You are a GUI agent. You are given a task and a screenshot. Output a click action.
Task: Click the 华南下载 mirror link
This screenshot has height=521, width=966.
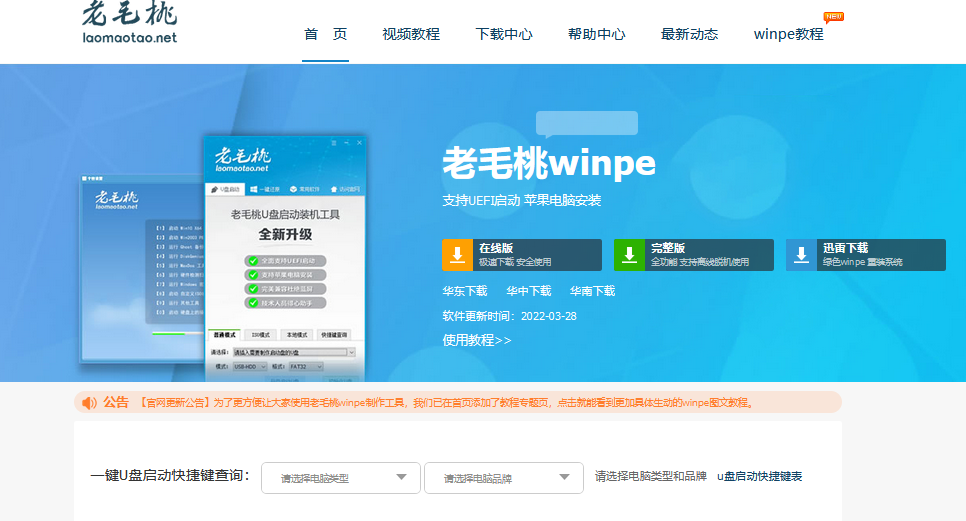[592, 291]
